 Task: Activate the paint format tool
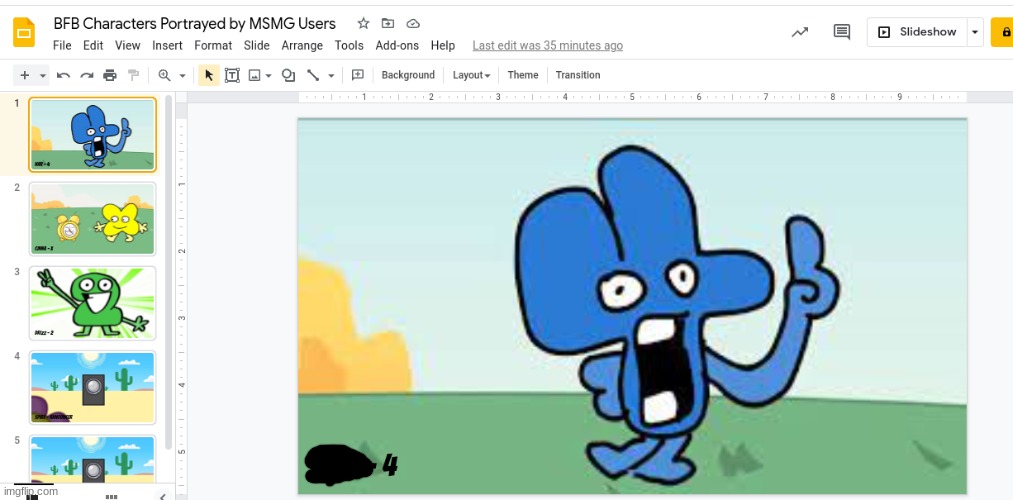(133, 76)
